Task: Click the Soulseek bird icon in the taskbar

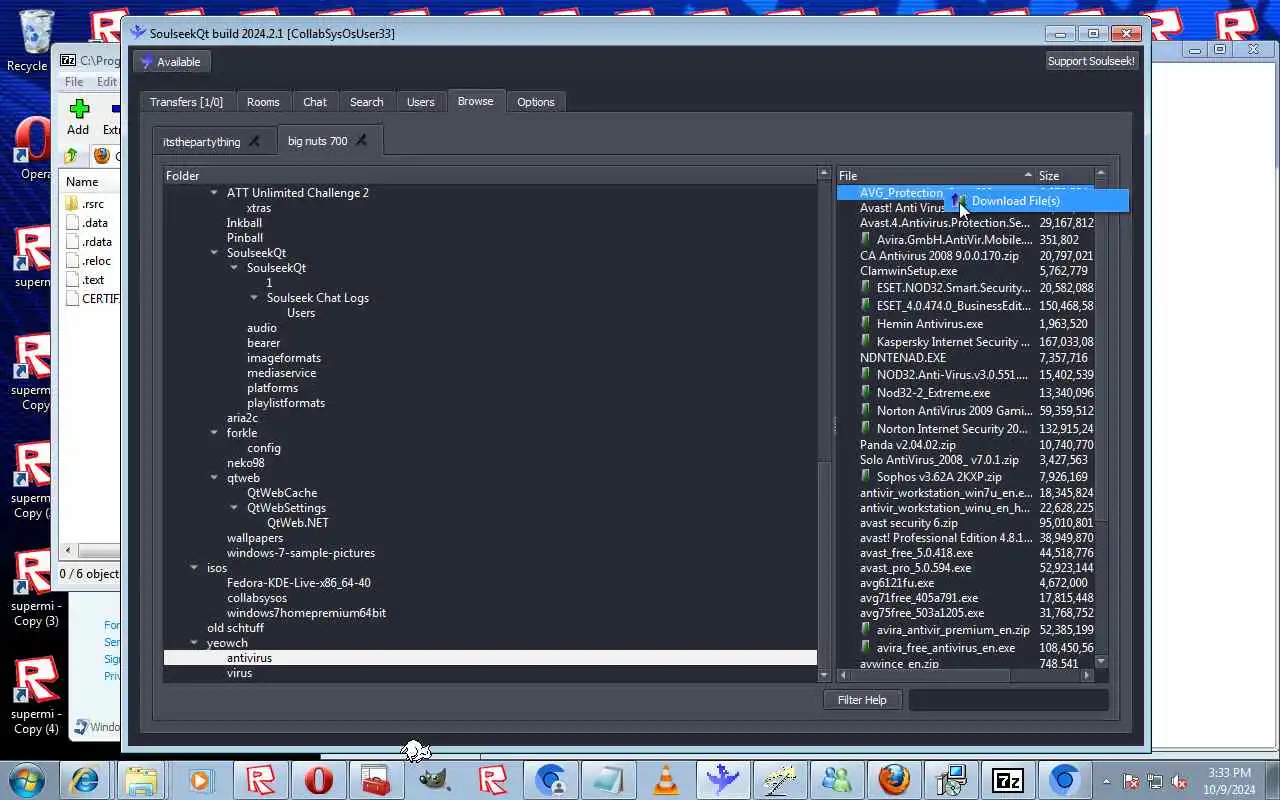Action: pos(722,780)
